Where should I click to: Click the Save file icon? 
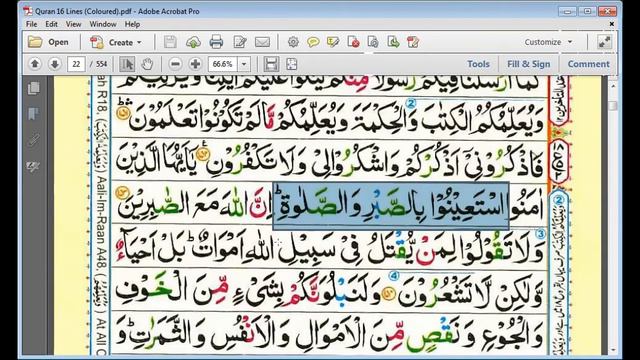(170, 42)
